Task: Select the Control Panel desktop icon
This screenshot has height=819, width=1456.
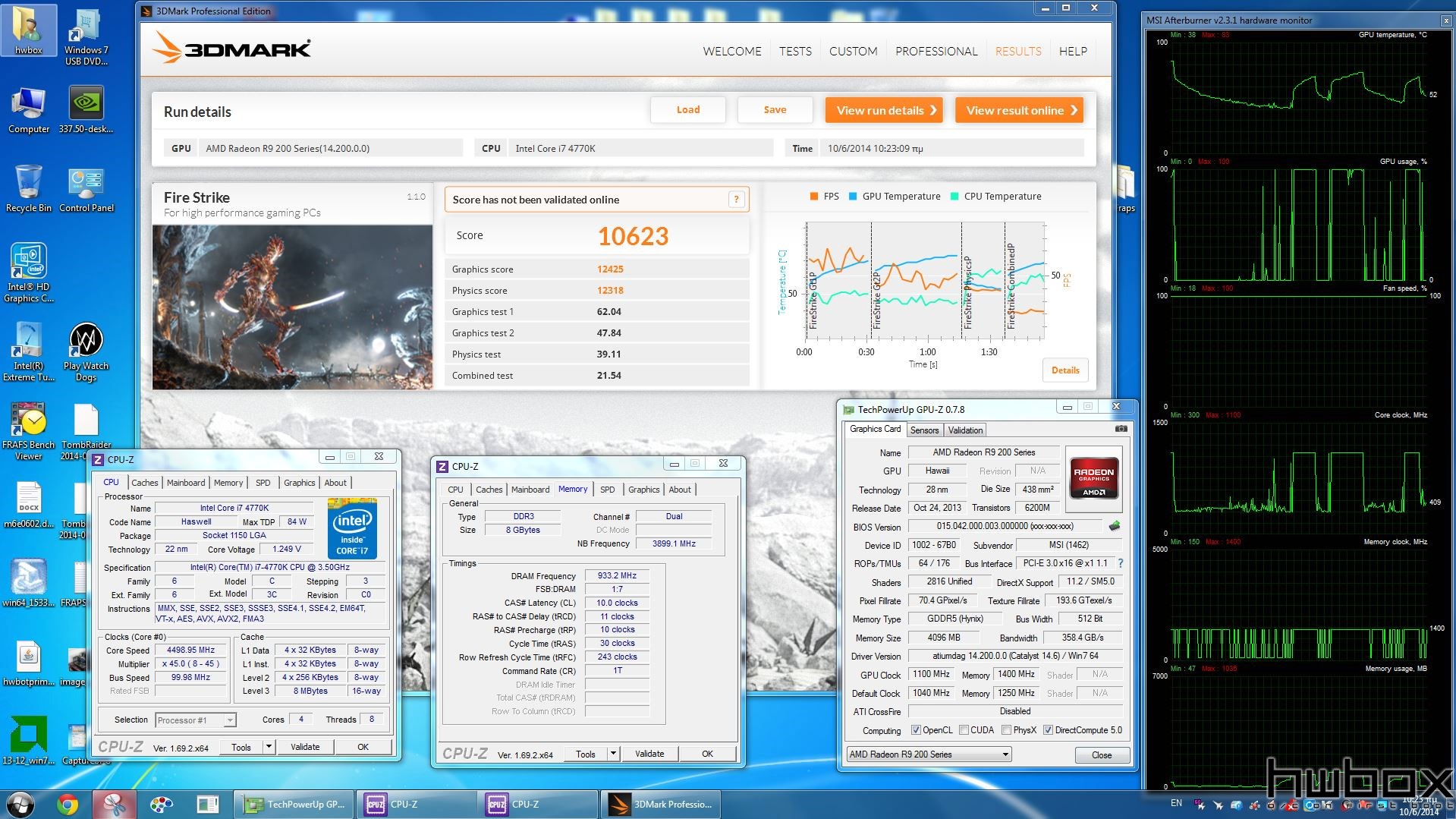Action: (x=86, y=189)
